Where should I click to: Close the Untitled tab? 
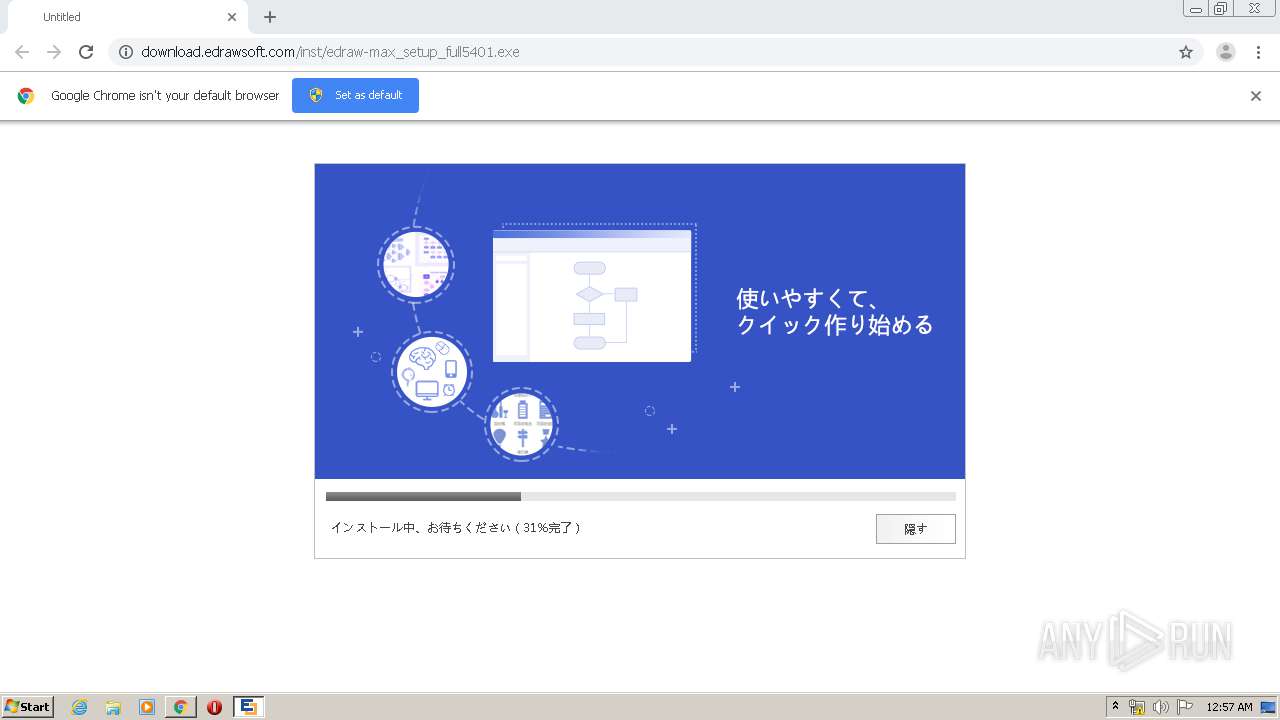(232, 17)
